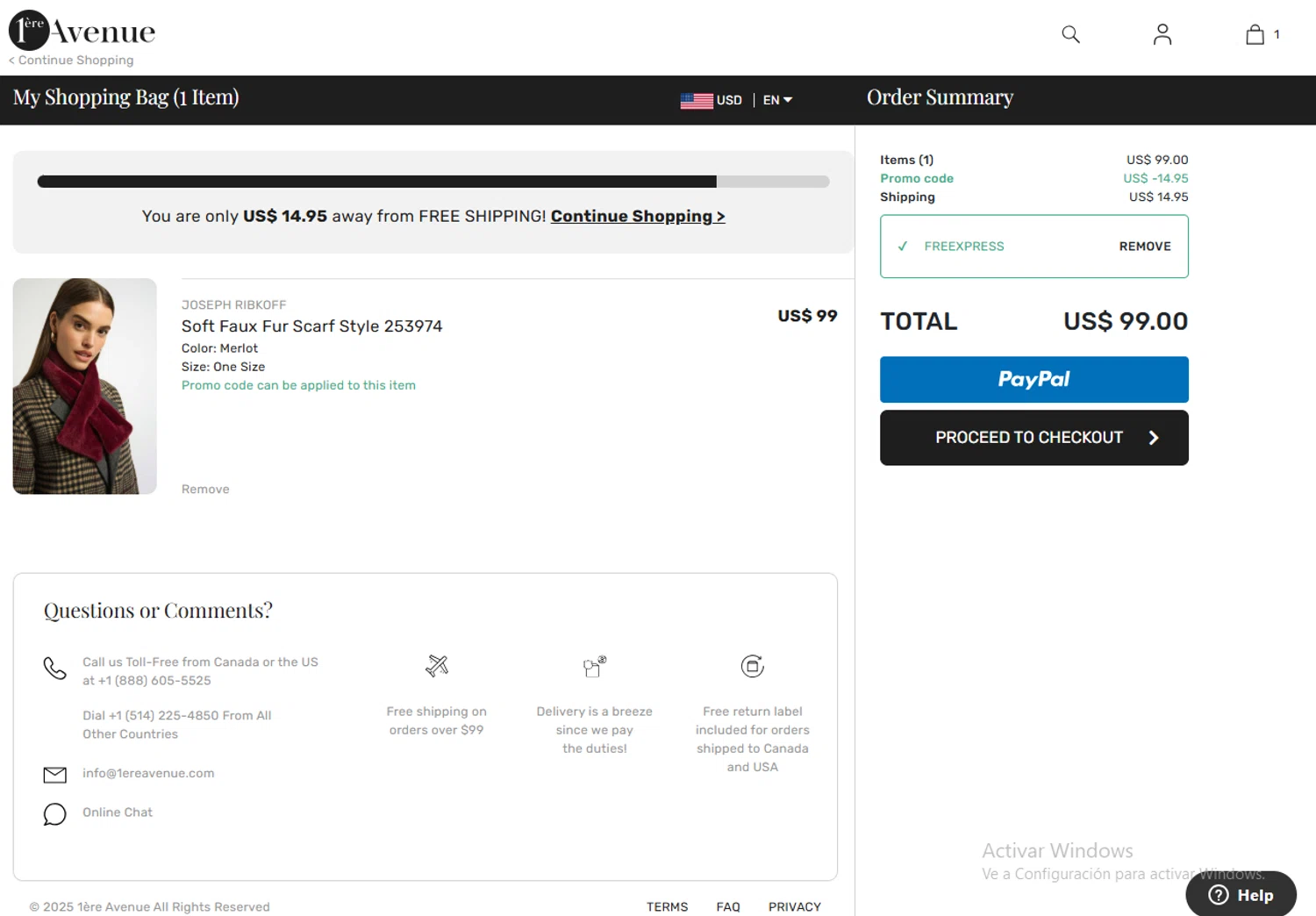Click the JOSEPH RIBKOFF brand name

(x=234, y=305)
